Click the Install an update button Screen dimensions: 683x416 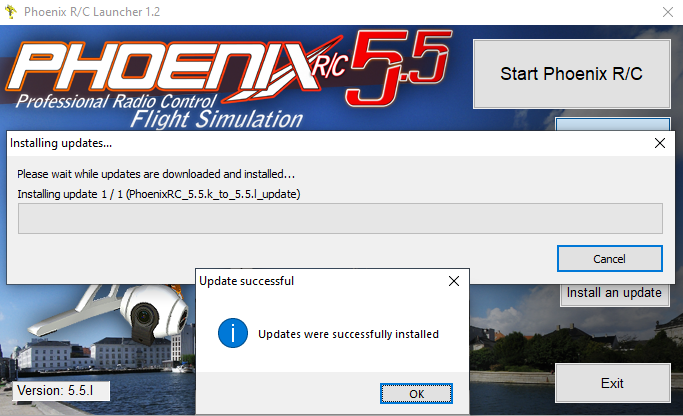[x=614, y=295]
